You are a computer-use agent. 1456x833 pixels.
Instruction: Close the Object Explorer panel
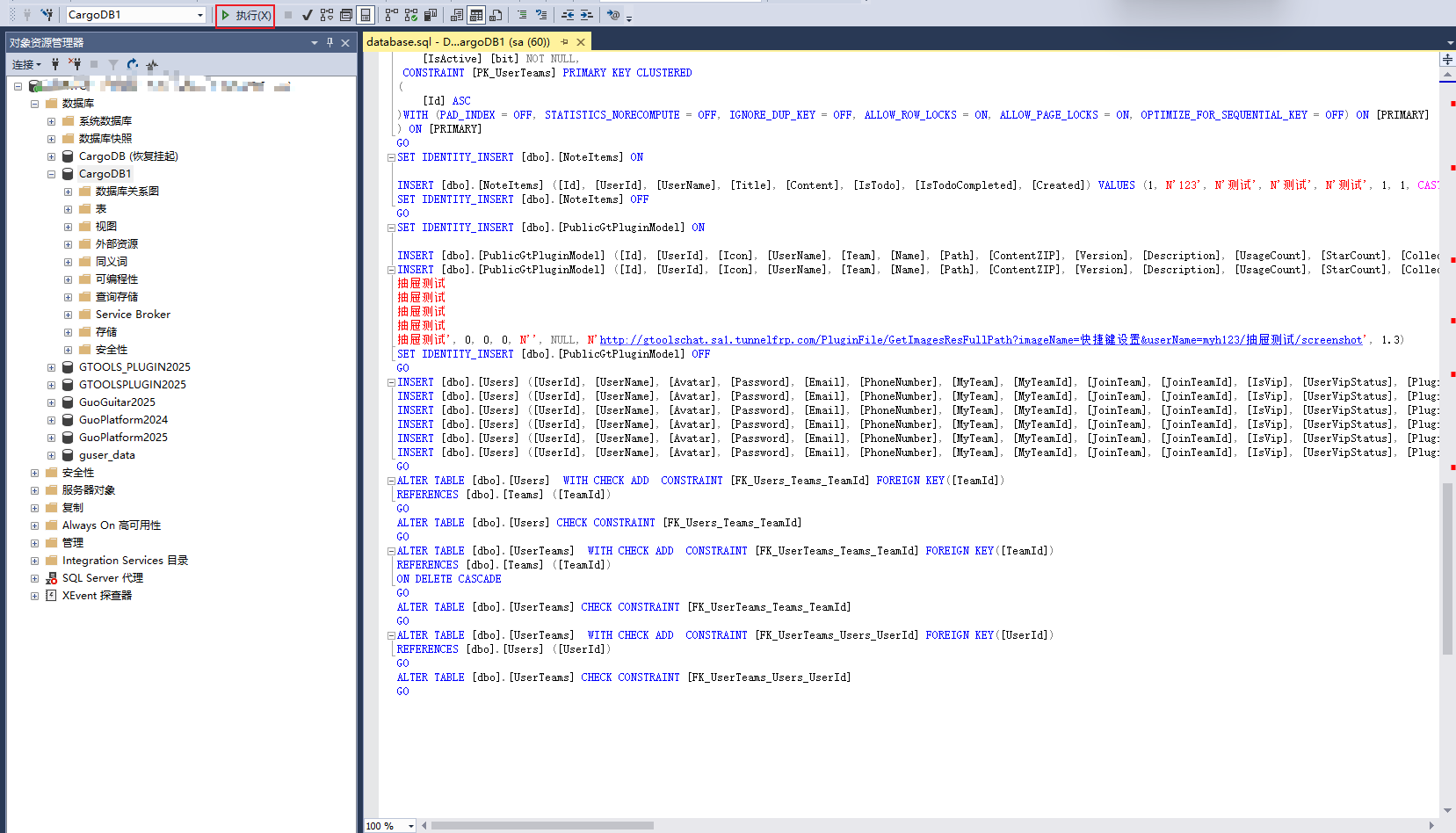(345, 42)
